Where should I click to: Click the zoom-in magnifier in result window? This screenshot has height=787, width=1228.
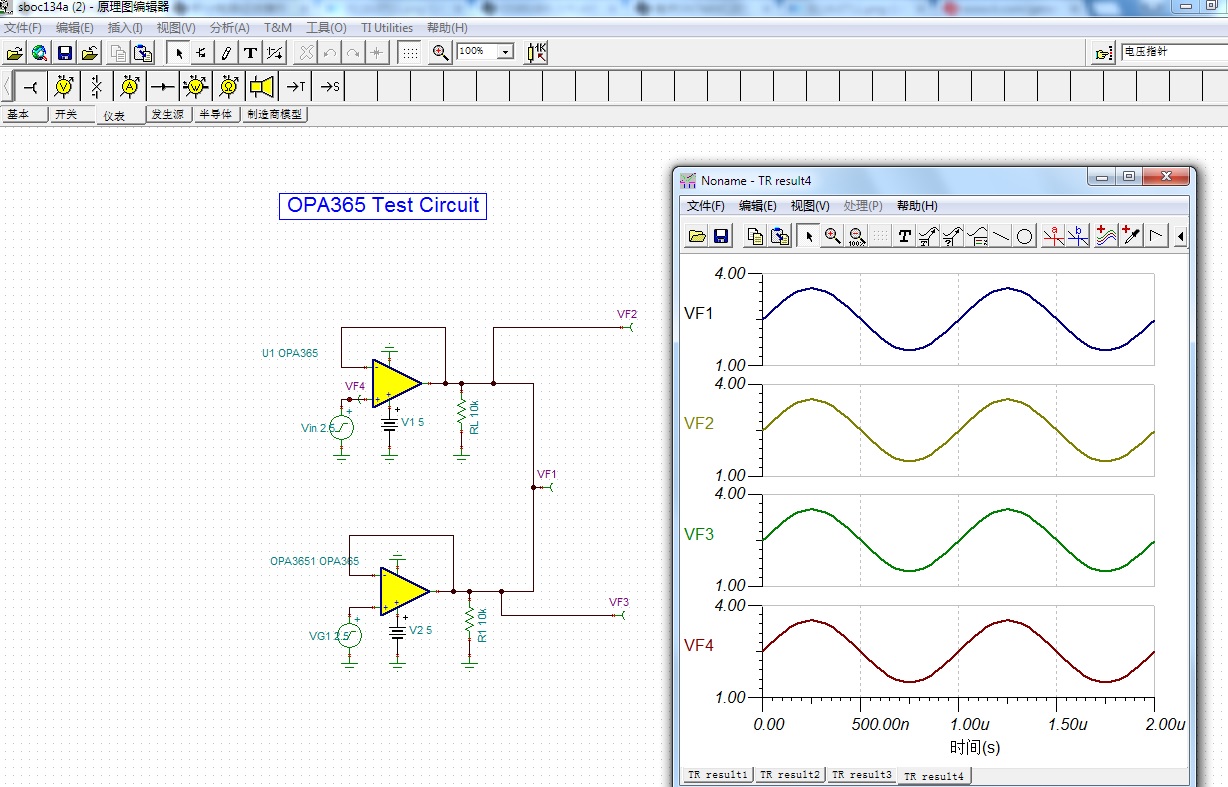[832, 236]
